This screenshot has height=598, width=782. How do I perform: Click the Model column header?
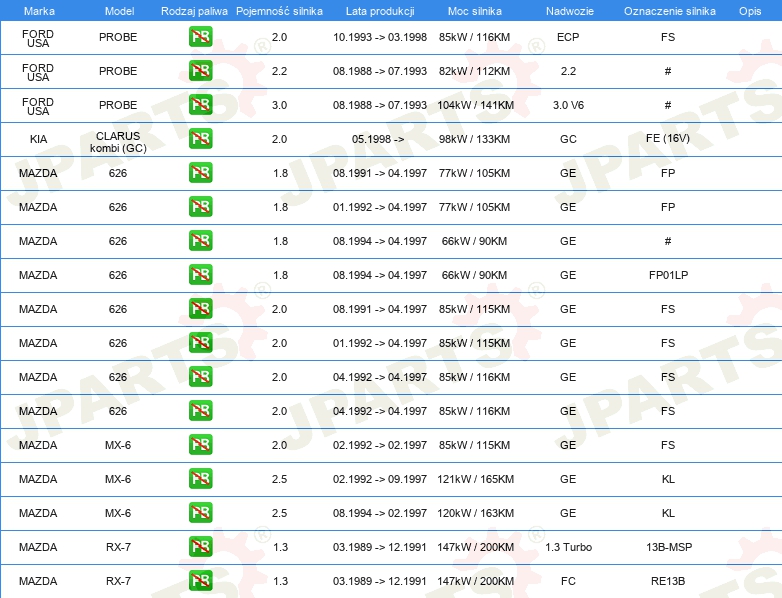[x=119, y=11]
